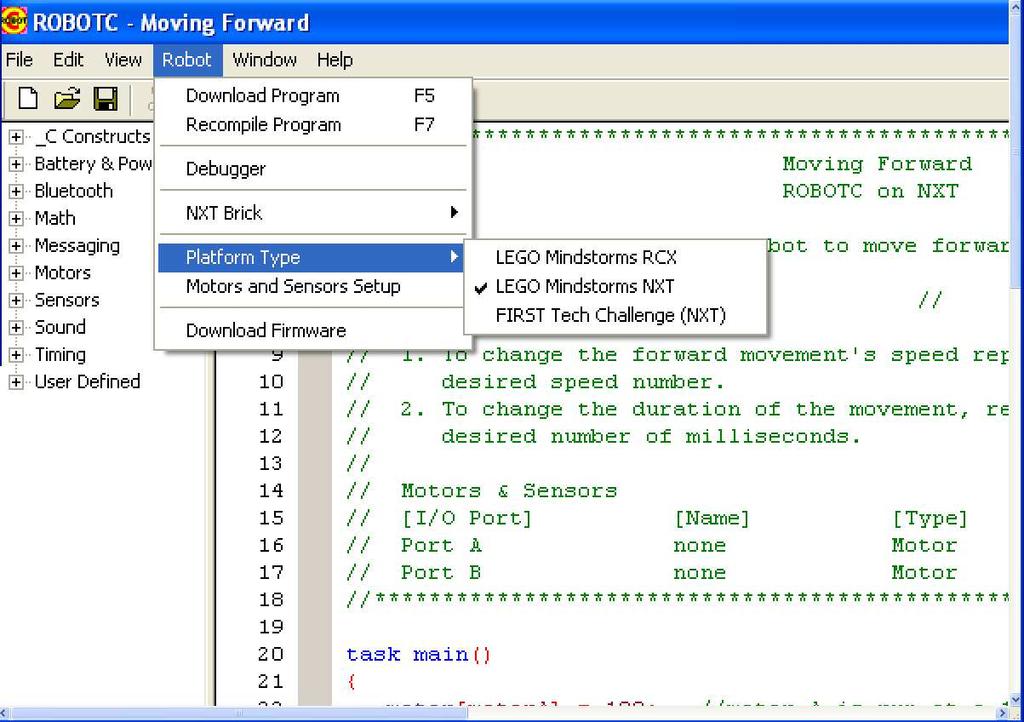Choose Recompile Program menu entry
Screen dimensions: 1024x722
pos(313,125)
